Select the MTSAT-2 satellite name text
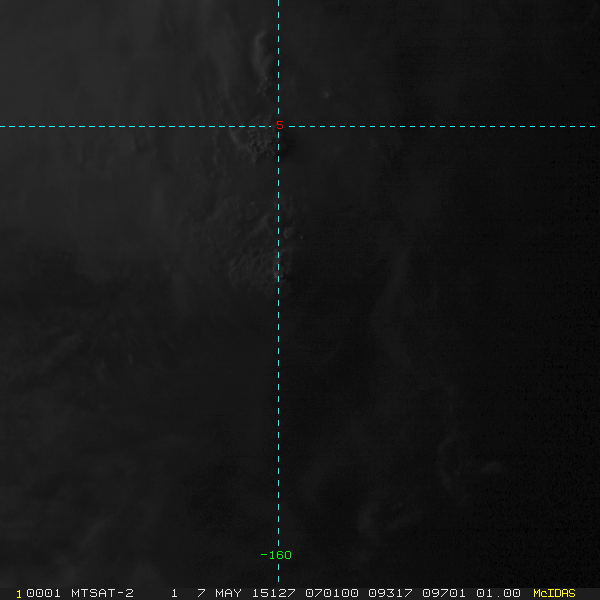Screen dimensions: 600x600 pyautogui.click(x=102, y=593)
